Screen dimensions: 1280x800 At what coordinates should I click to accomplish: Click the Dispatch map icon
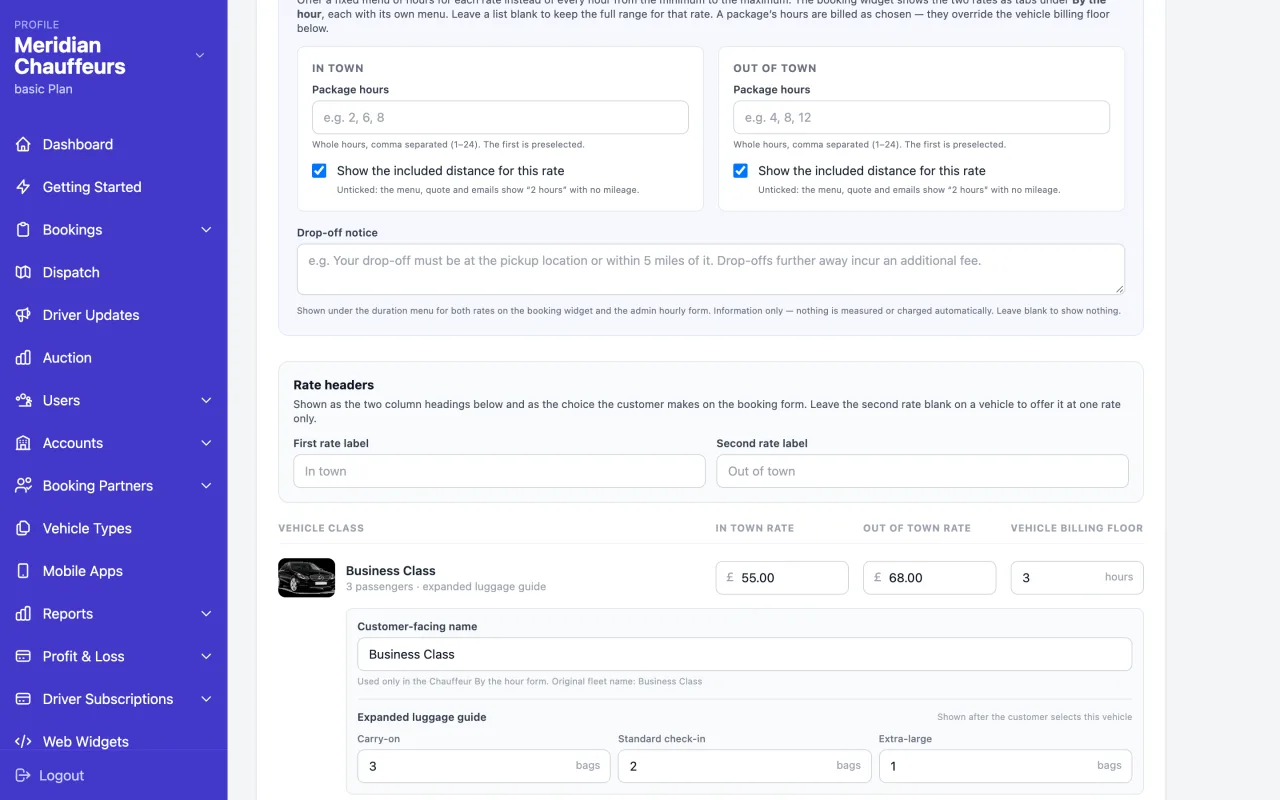(x=23, y=272)
